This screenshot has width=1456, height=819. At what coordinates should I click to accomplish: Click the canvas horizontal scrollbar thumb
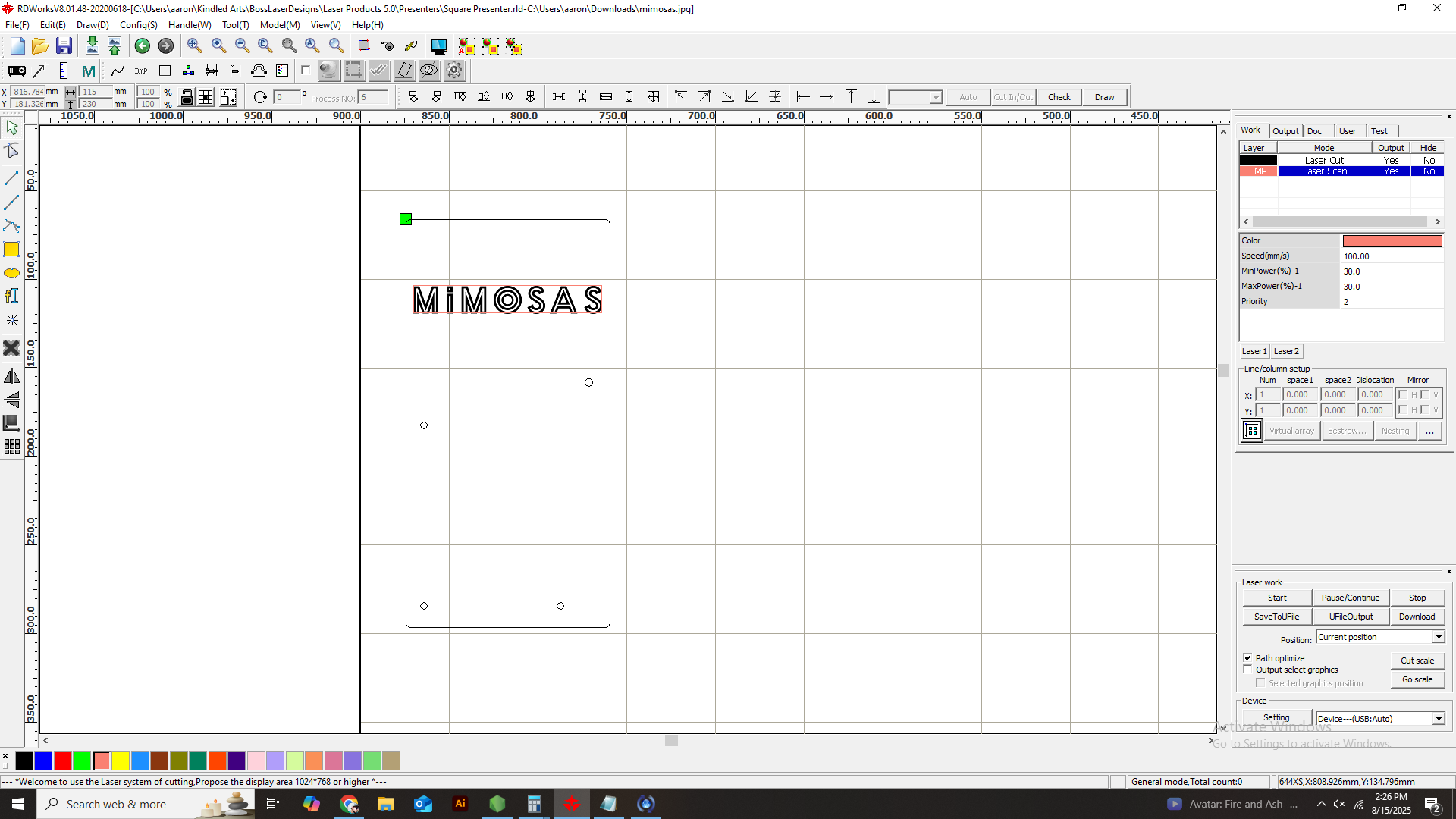[x=671, y=741]
